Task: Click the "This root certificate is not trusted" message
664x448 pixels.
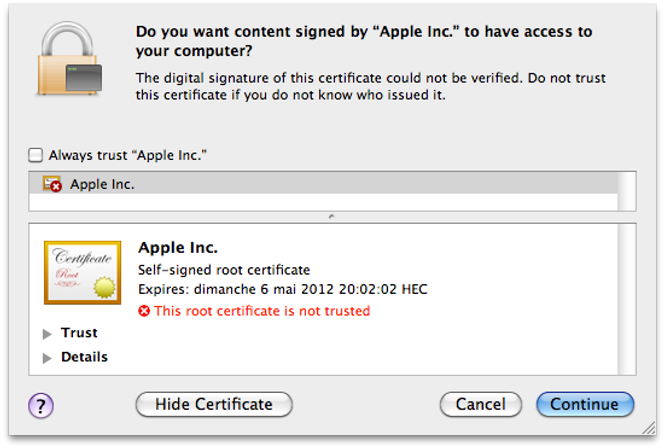Action: [262, 311]
